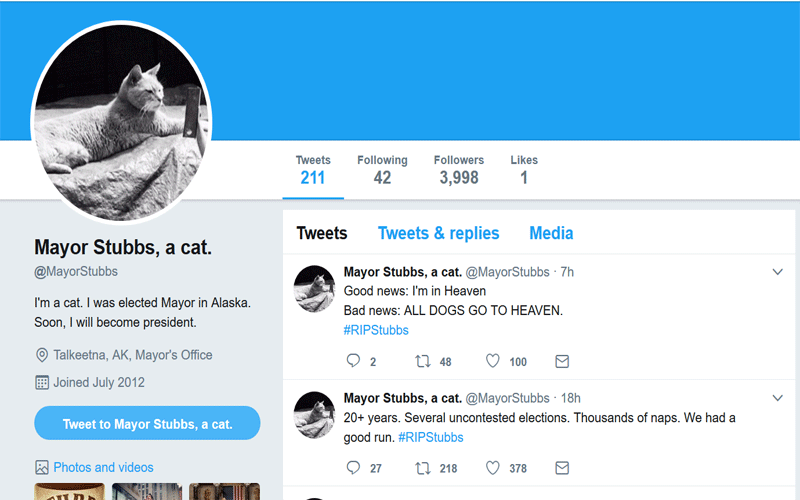Click Tweet to Mayor Stubbs button

(x=147, y=424)
